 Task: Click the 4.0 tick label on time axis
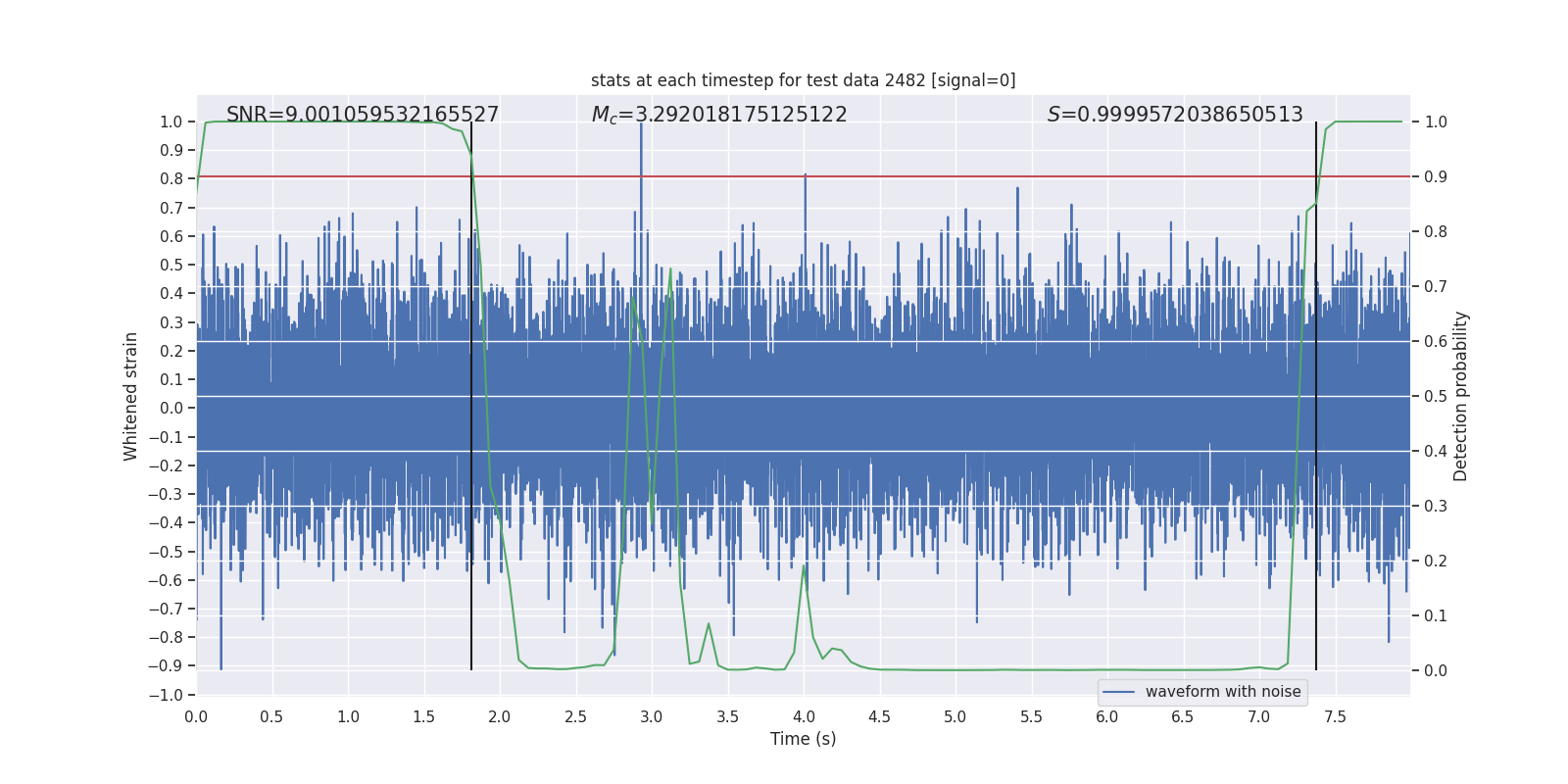pos(804,716)
